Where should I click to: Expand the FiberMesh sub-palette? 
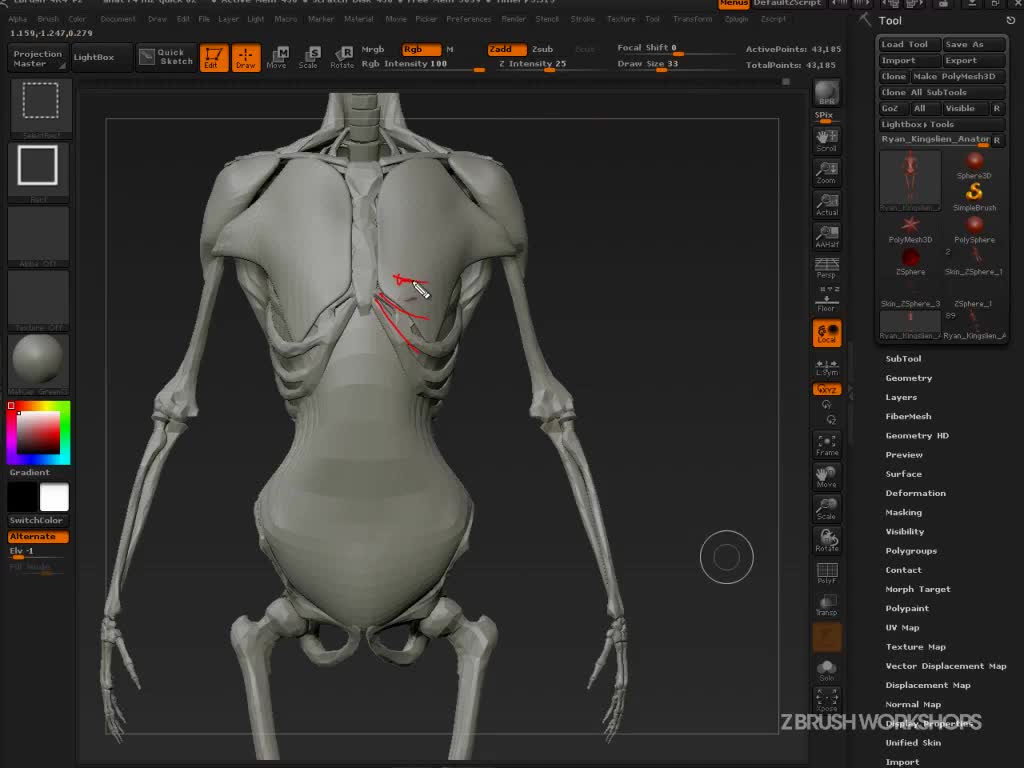(908, 417)
